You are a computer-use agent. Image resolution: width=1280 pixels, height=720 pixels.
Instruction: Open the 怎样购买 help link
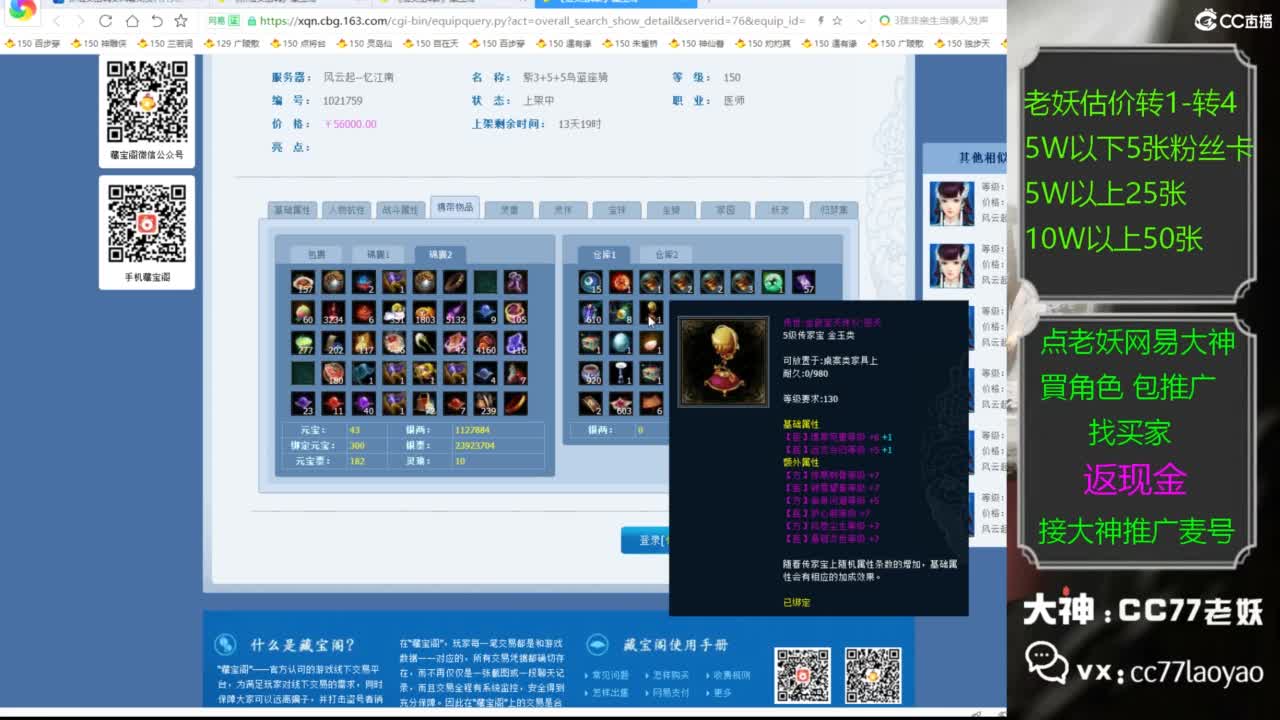point(671,675)
